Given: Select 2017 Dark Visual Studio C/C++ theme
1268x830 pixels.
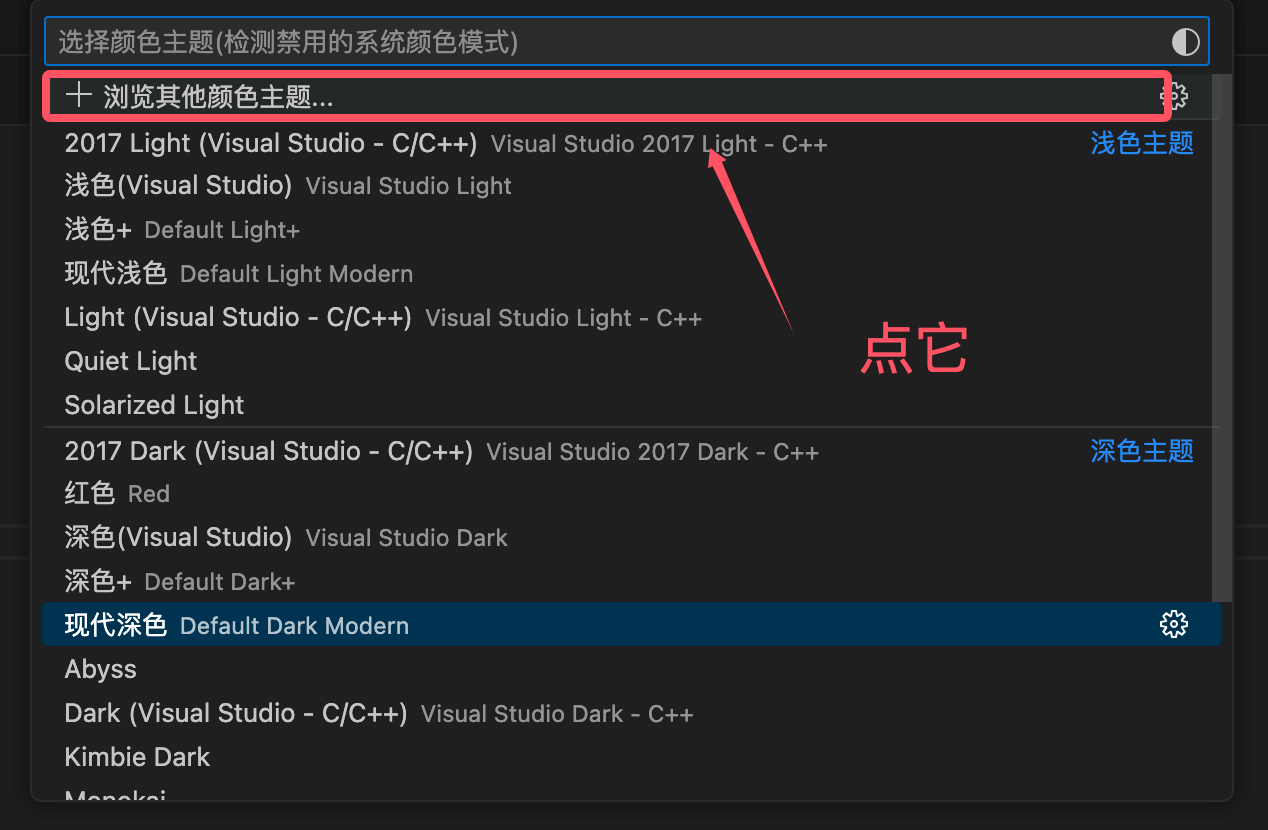Looking at the screenshot, I should [268, 452].
